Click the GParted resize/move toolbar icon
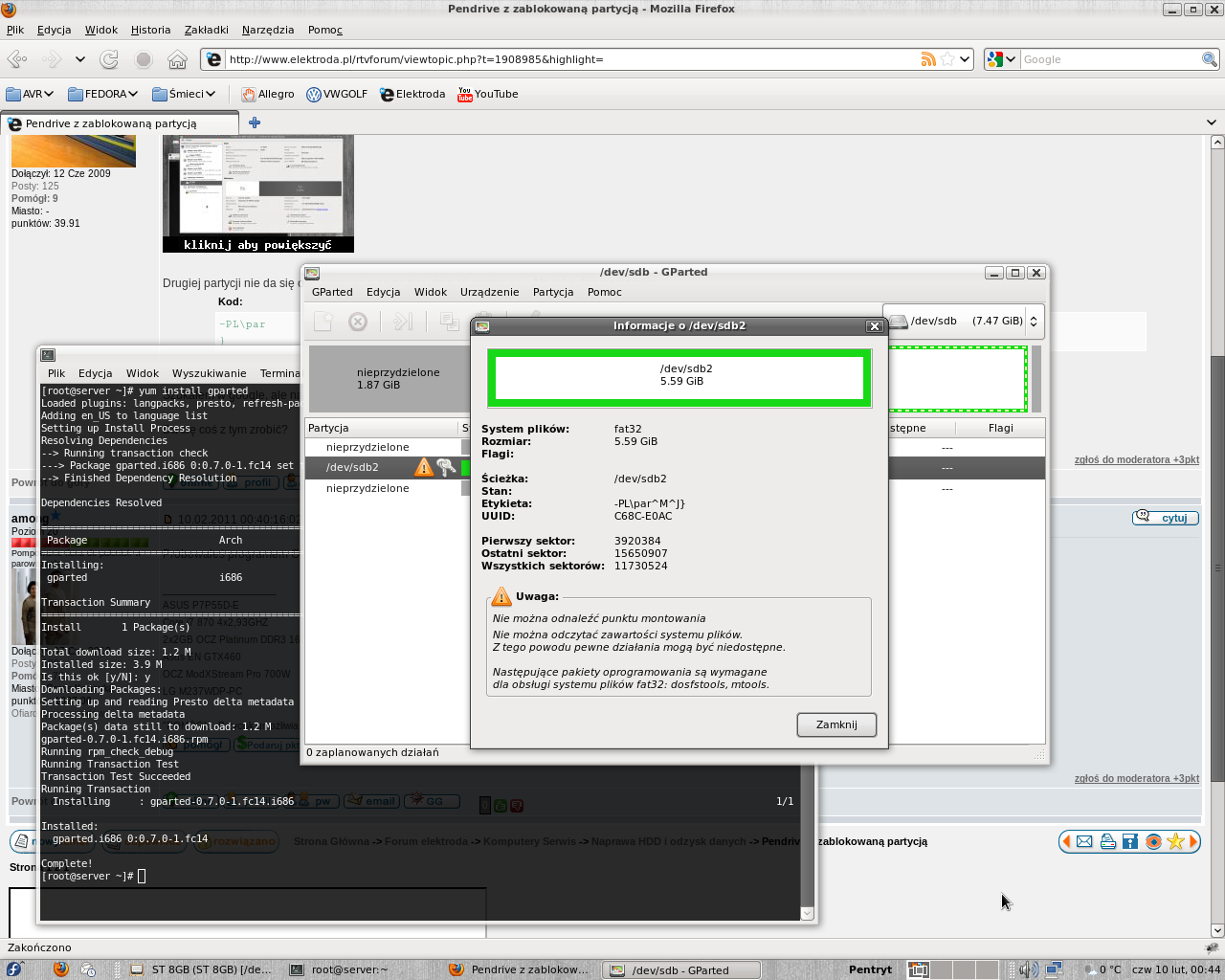The width and height of the screenshot is (1225, 980). click(x=403, y=322)
